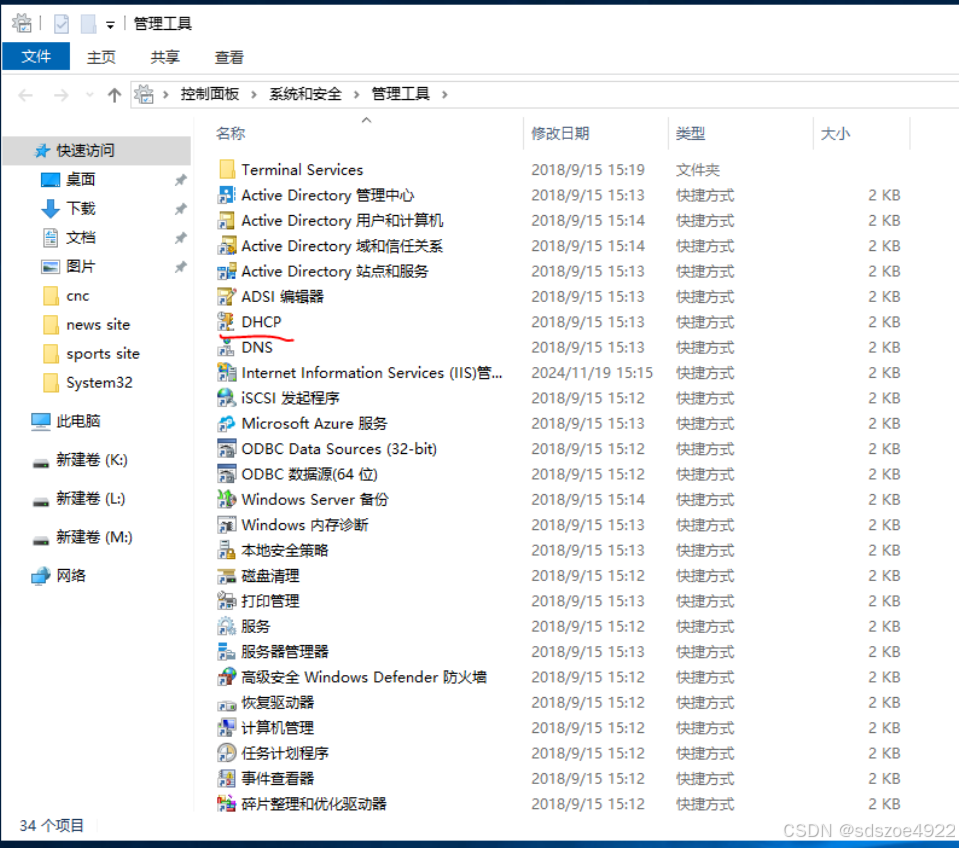Click 控制面板 in the address breadcrumb
The height and width of the screenshot is (848, 959).
[x=210, y=94]
